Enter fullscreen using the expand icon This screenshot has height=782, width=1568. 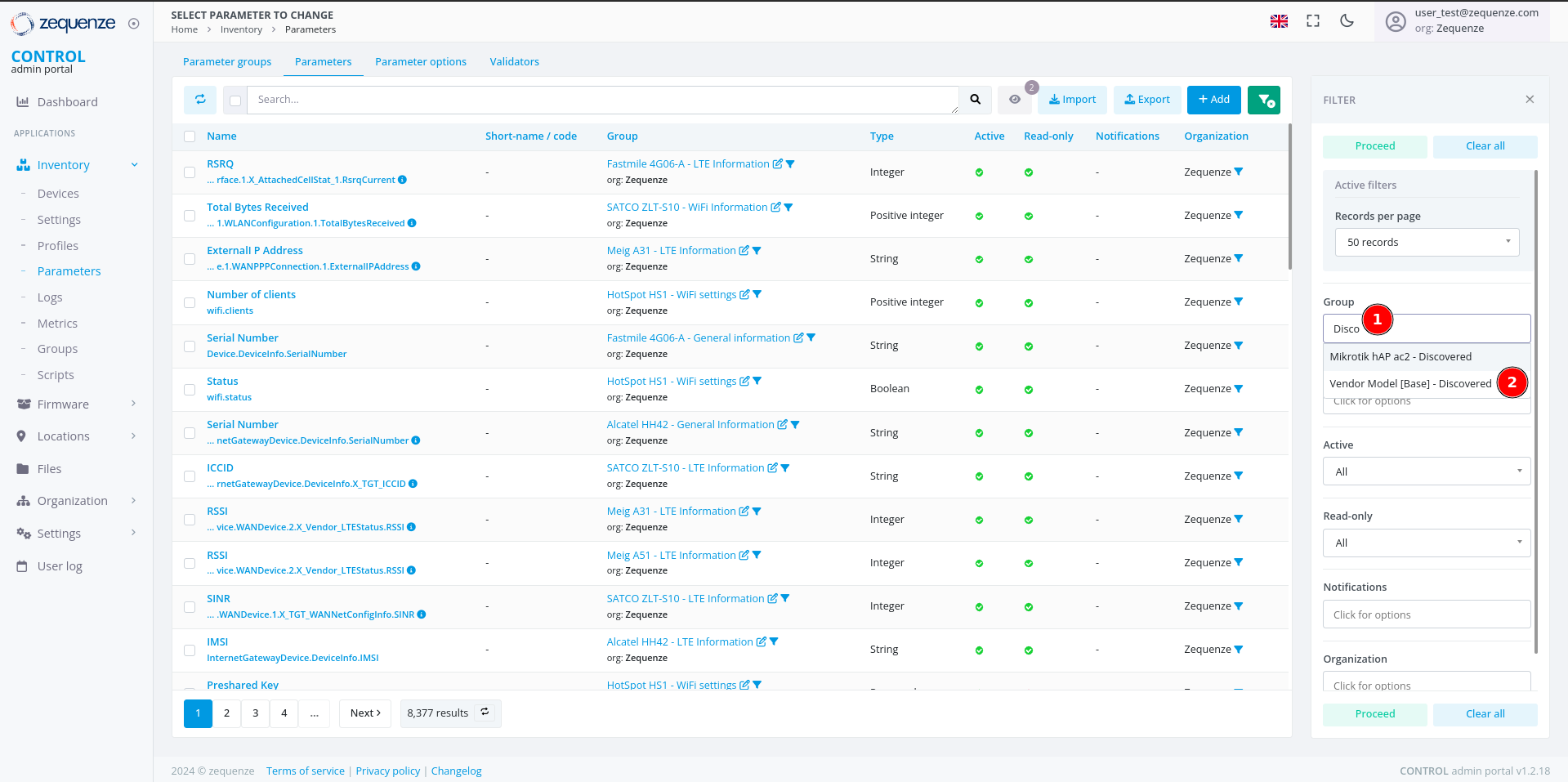(1313, 21)
